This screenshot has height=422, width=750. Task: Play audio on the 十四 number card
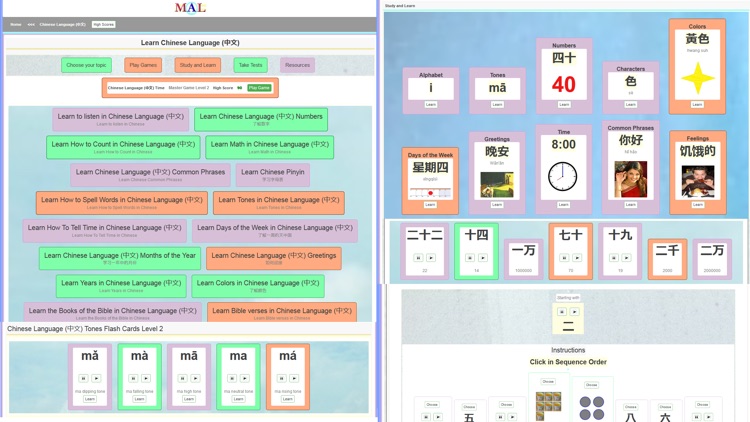pos(483,257)
